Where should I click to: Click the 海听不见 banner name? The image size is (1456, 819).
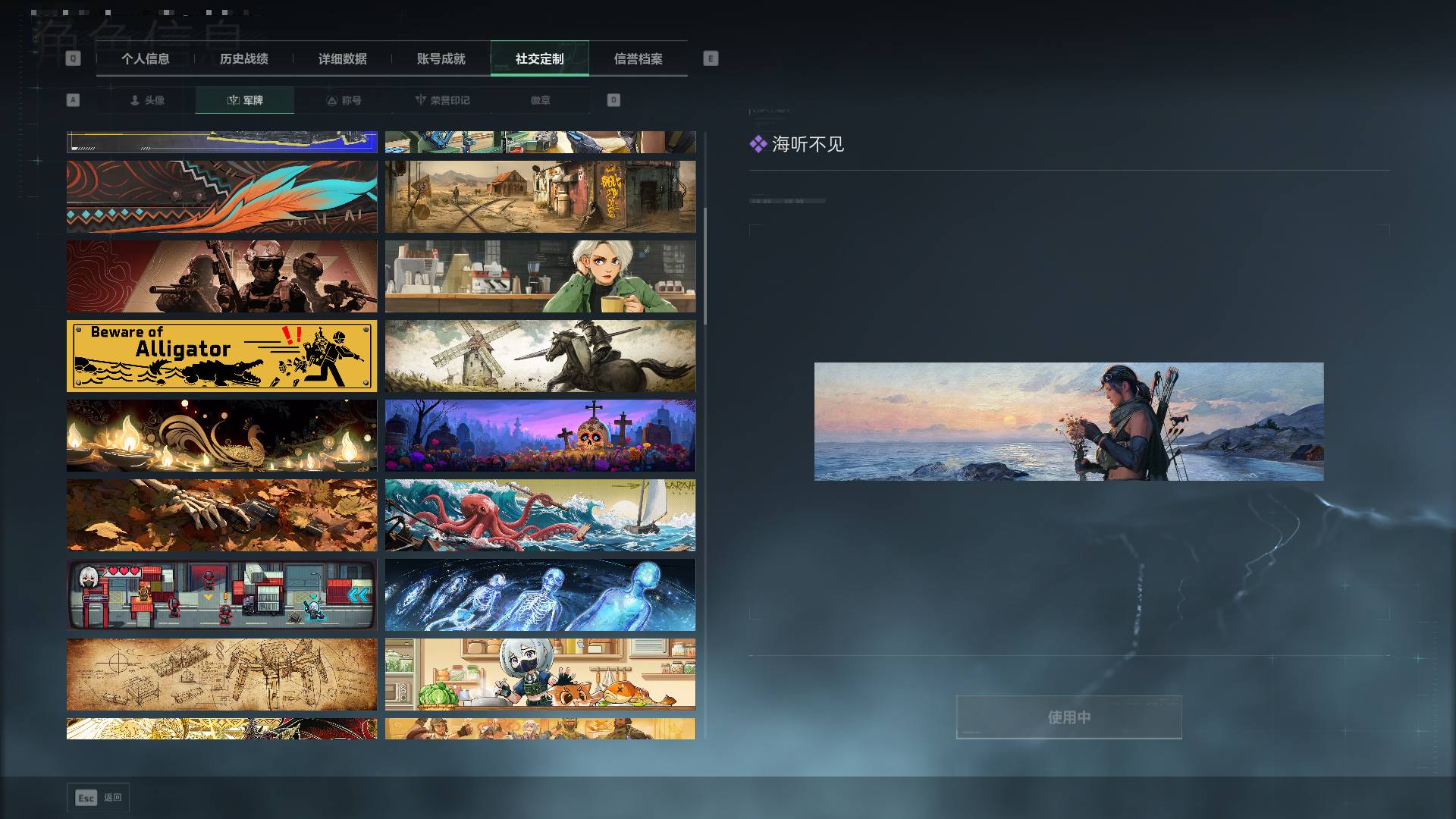pyautogui.click(x=808, y=144)
